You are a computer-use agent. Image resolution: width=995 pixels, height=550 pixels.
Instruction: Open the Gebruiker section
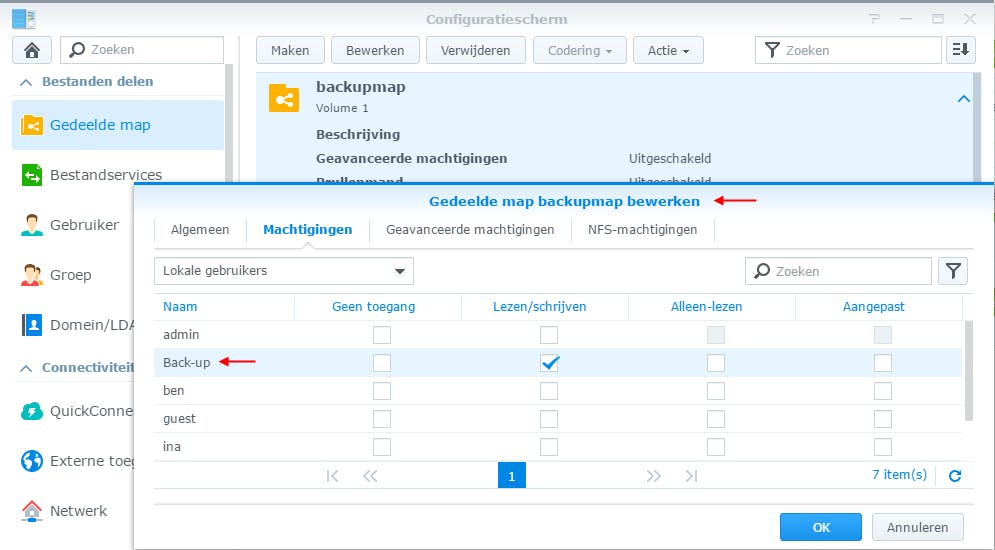(84, 225)
